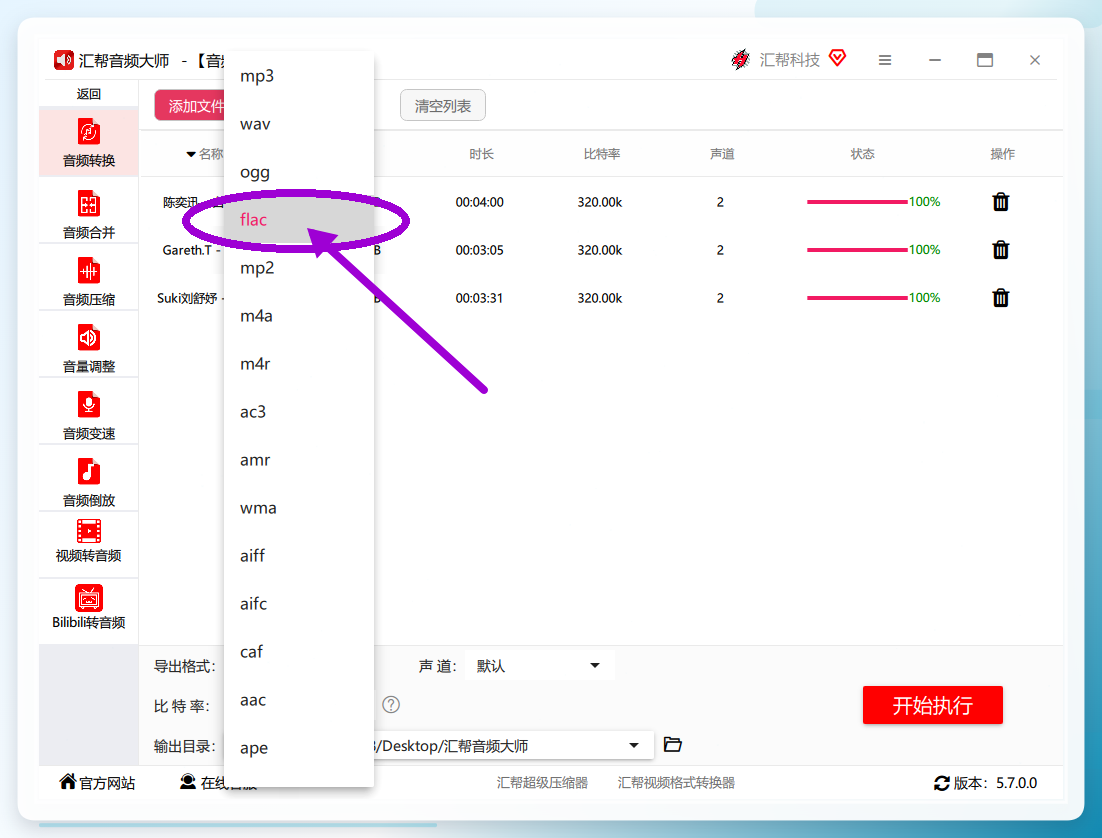Select caf in the format list
This screenshot has width=1102, height=838.
(x=299, y=652)
